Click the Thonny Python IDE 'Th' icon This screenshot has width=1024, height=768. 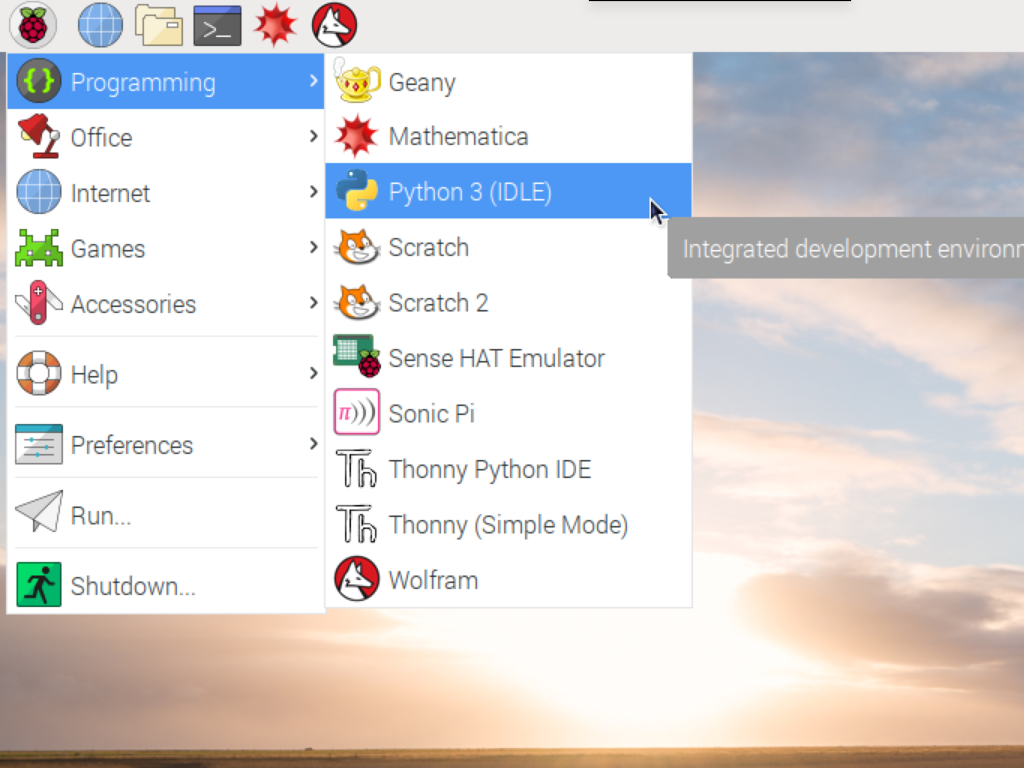point(357,468)
